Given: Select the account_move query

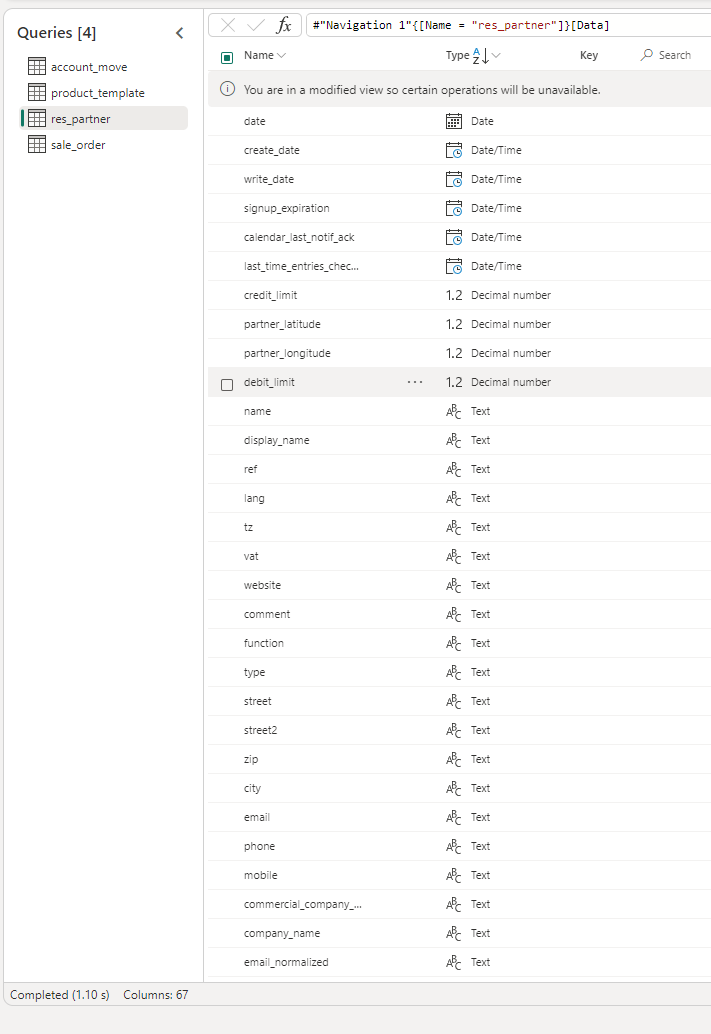Looking at the screenshot, I should (104, 66).
